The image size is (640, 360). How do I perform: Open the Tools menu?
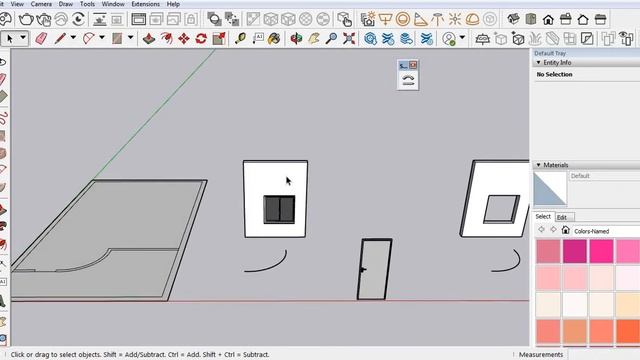[x=87, y=4]
